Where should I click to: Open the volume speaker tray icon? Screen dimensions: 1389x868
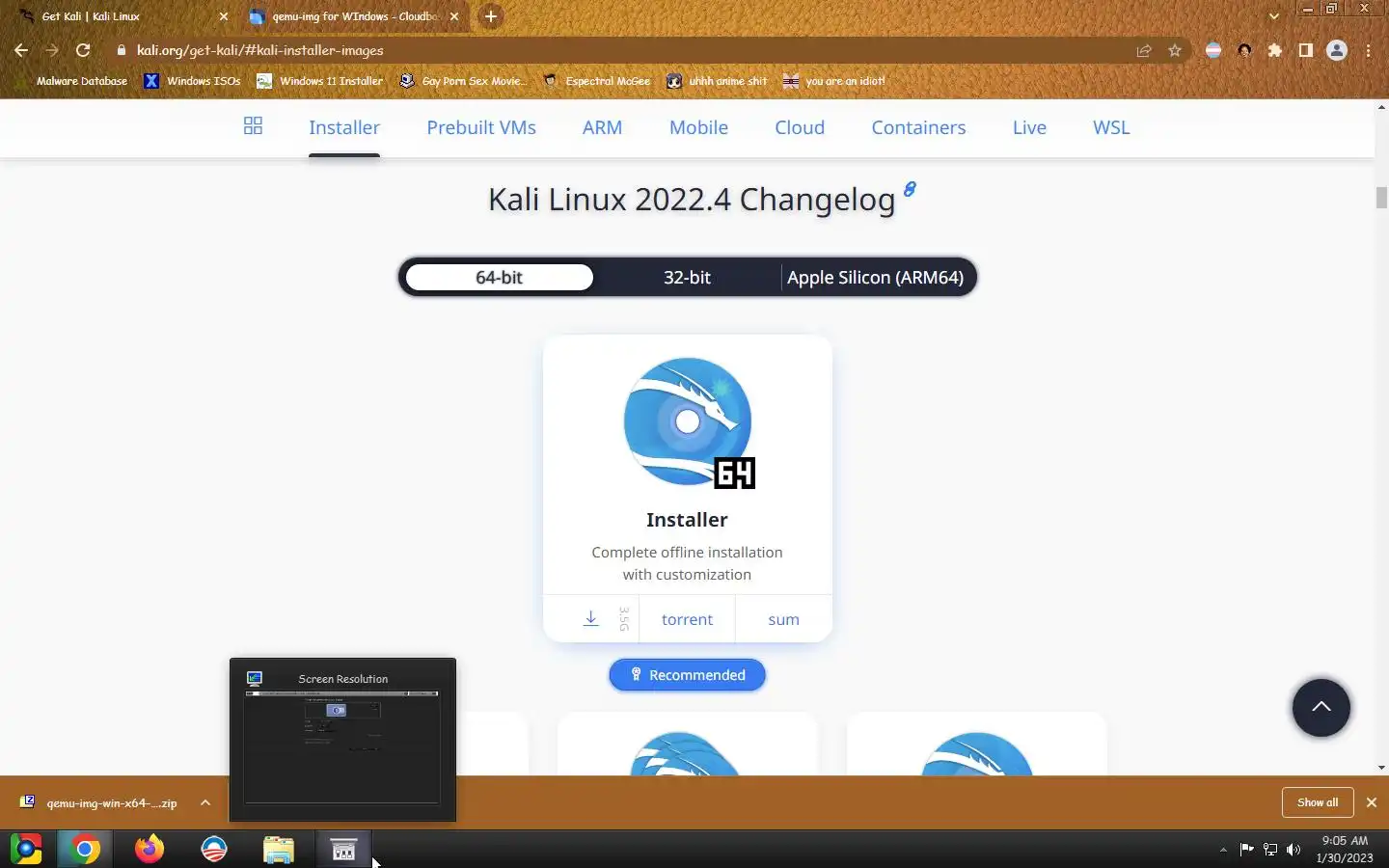coord(1294,850)
